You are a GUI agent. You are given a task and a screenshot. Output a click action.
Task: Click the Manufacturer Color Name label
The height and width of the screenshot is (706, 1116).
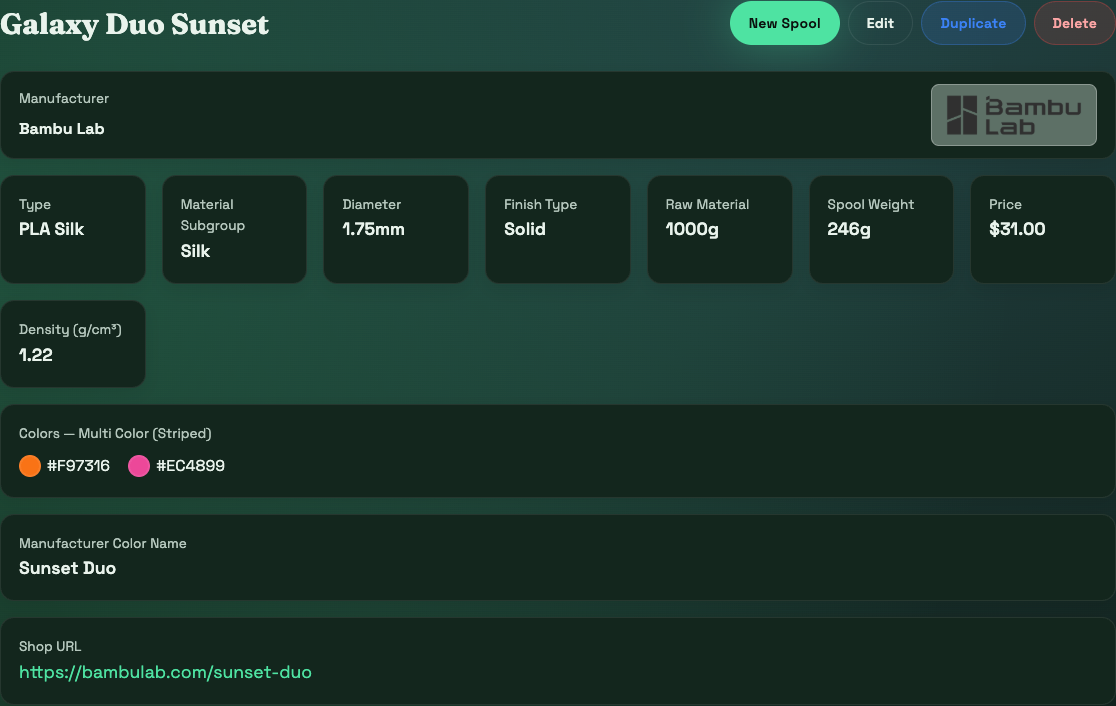click(102, 543)
